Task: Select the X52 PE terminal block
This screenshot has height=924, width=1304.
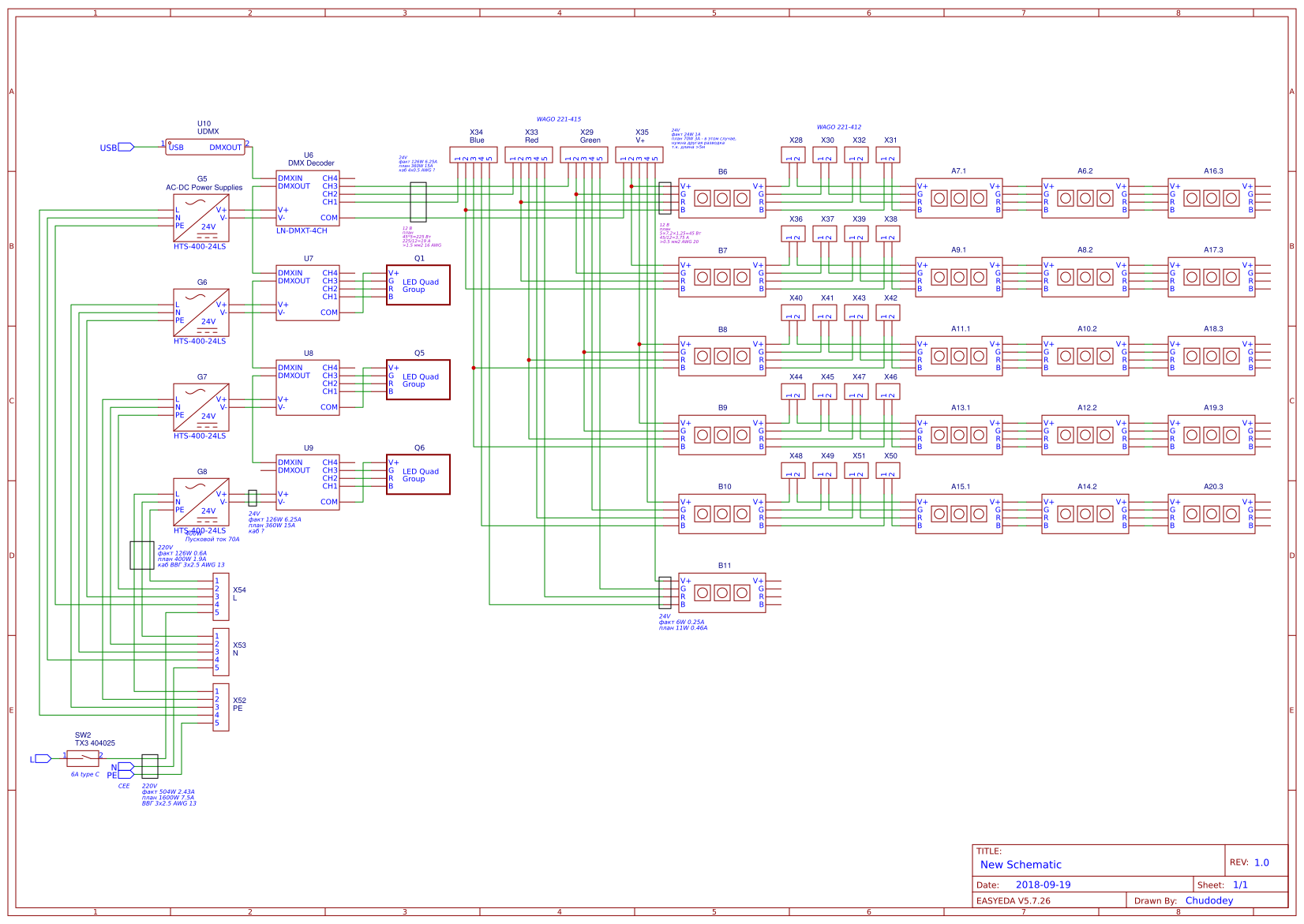Action: [221, 707]
